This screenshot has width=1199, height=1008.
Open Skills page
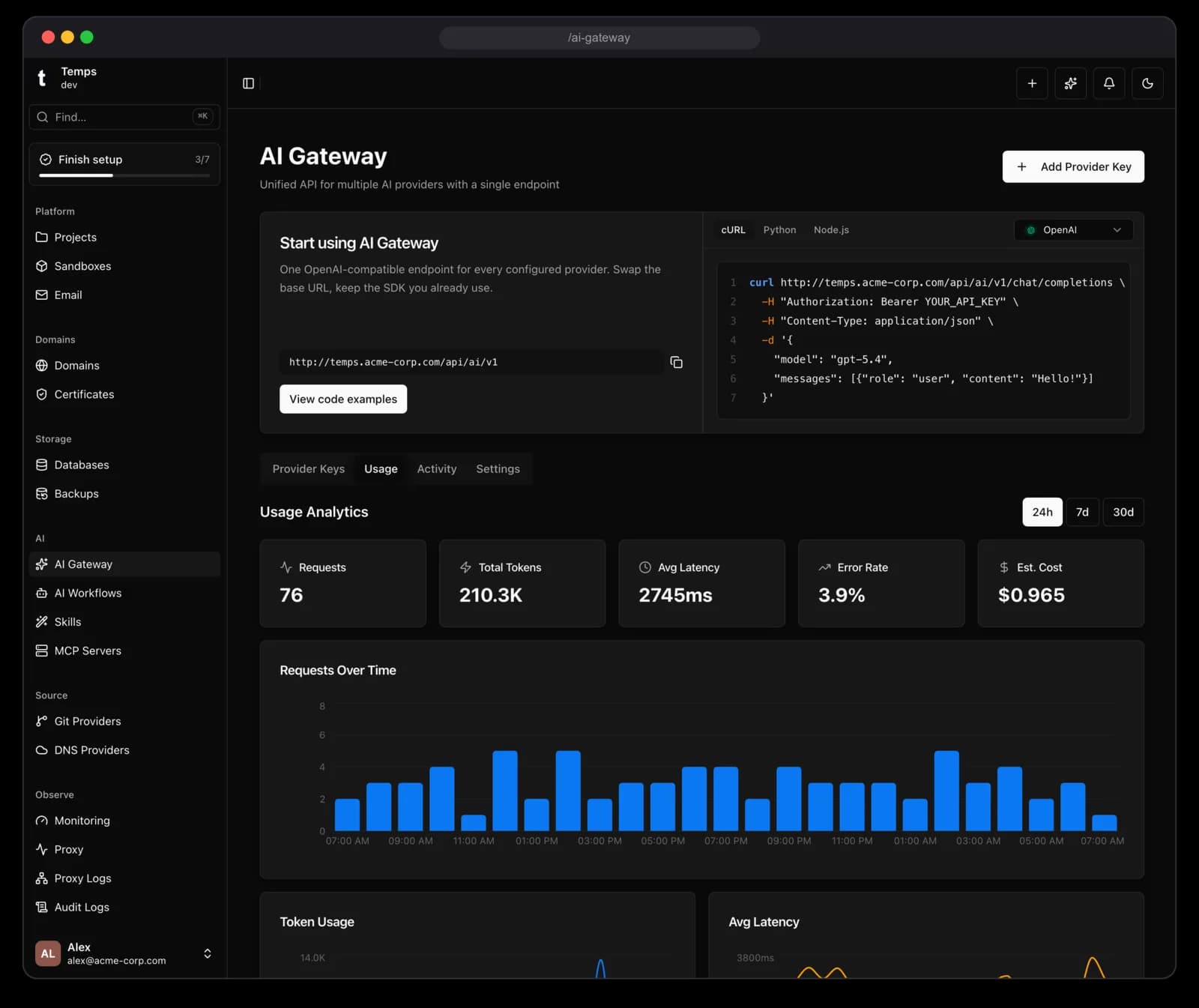[x=124, y=622]
